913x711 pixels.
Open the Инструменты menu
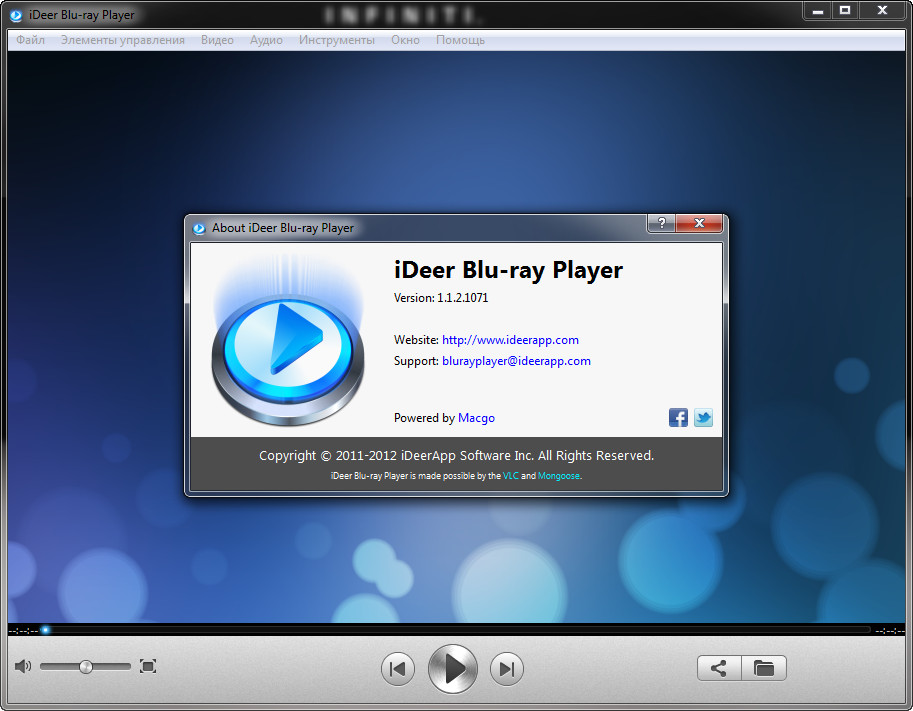point(337,40)
